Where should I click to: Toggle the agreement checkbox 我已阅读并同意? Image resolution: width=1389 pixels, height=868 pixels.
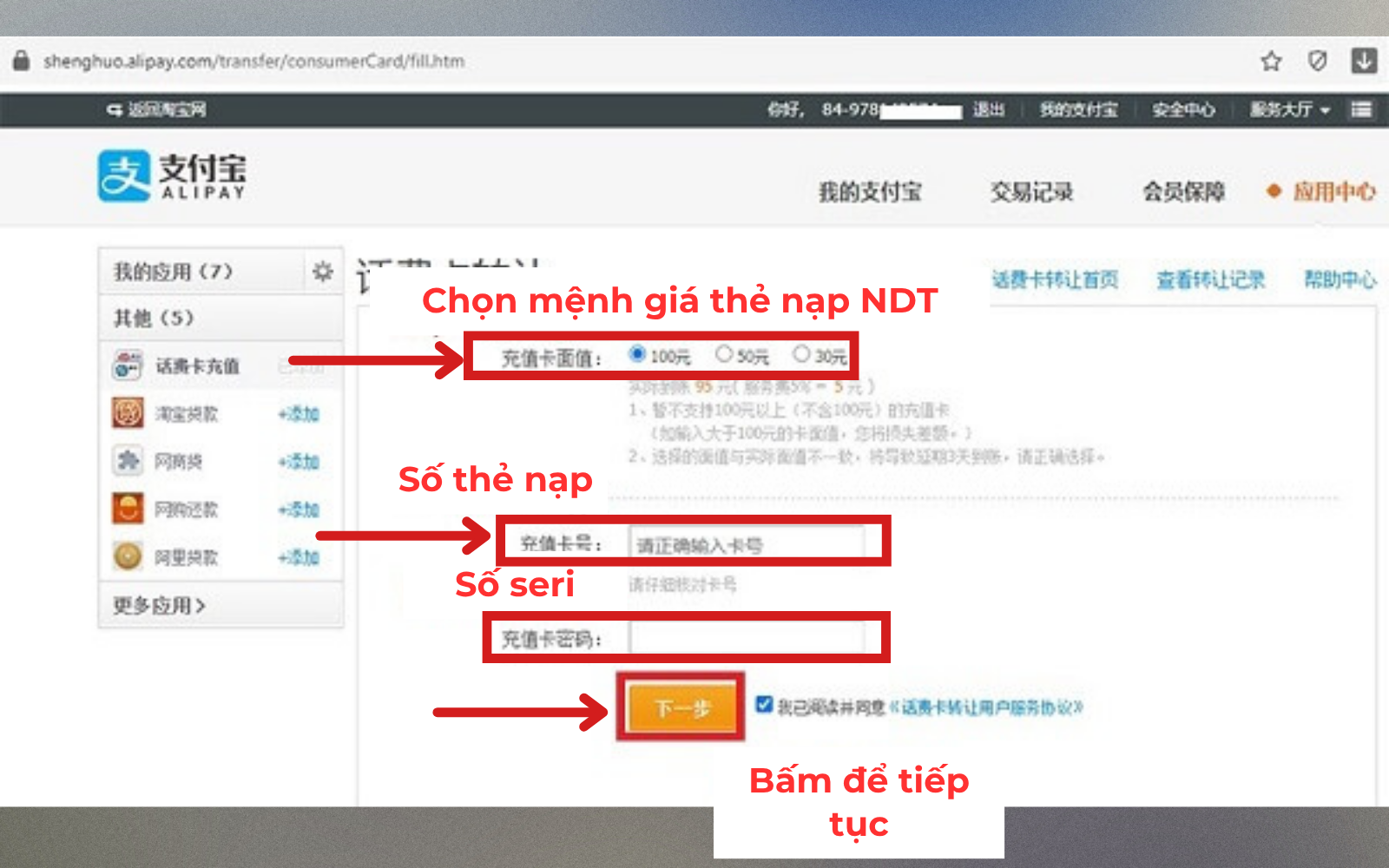pos(764,705)
